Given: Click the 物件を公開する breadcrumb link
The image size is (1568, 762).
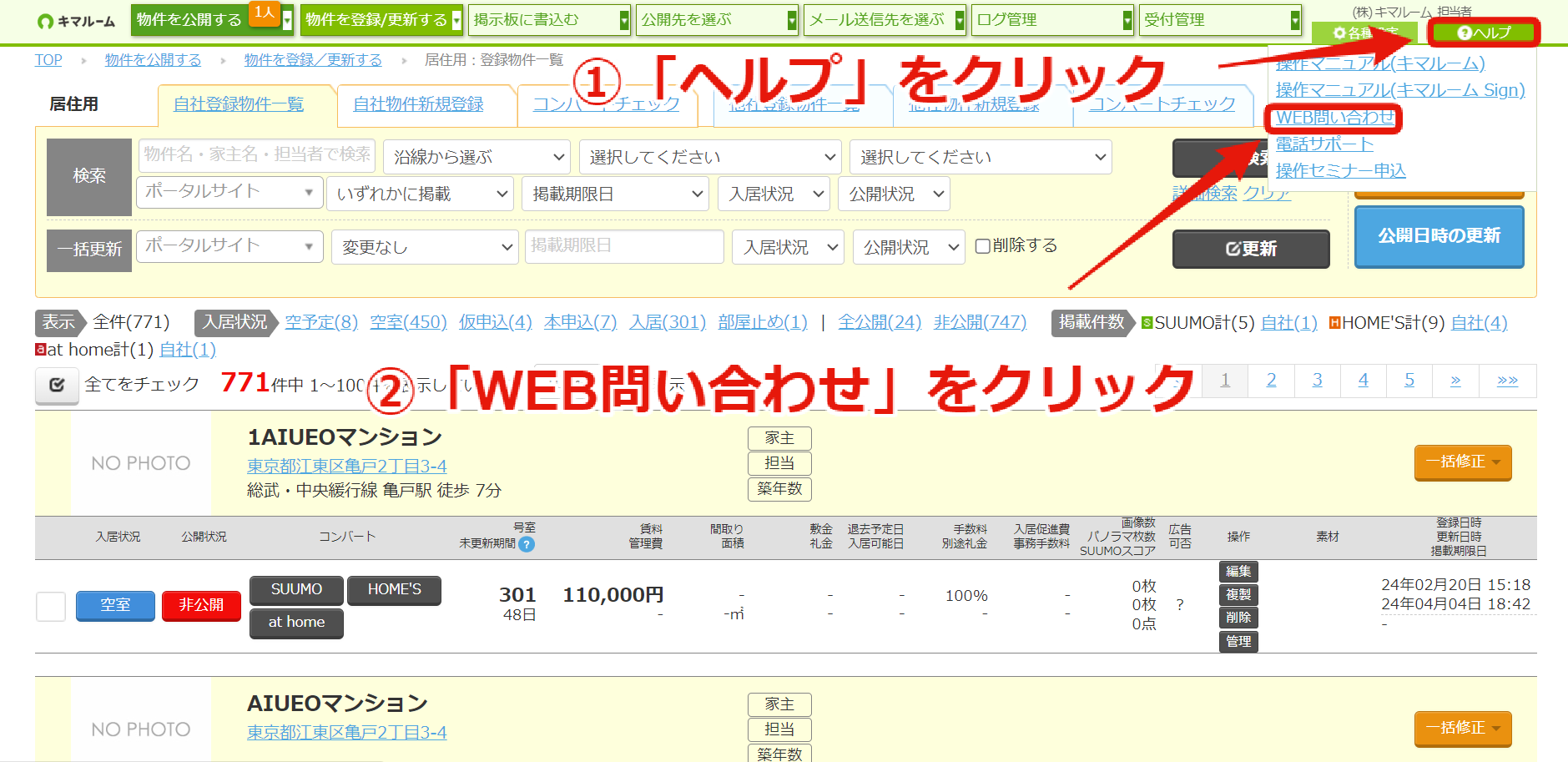Looking at the screenshot, I should click(x=153, y=60).
